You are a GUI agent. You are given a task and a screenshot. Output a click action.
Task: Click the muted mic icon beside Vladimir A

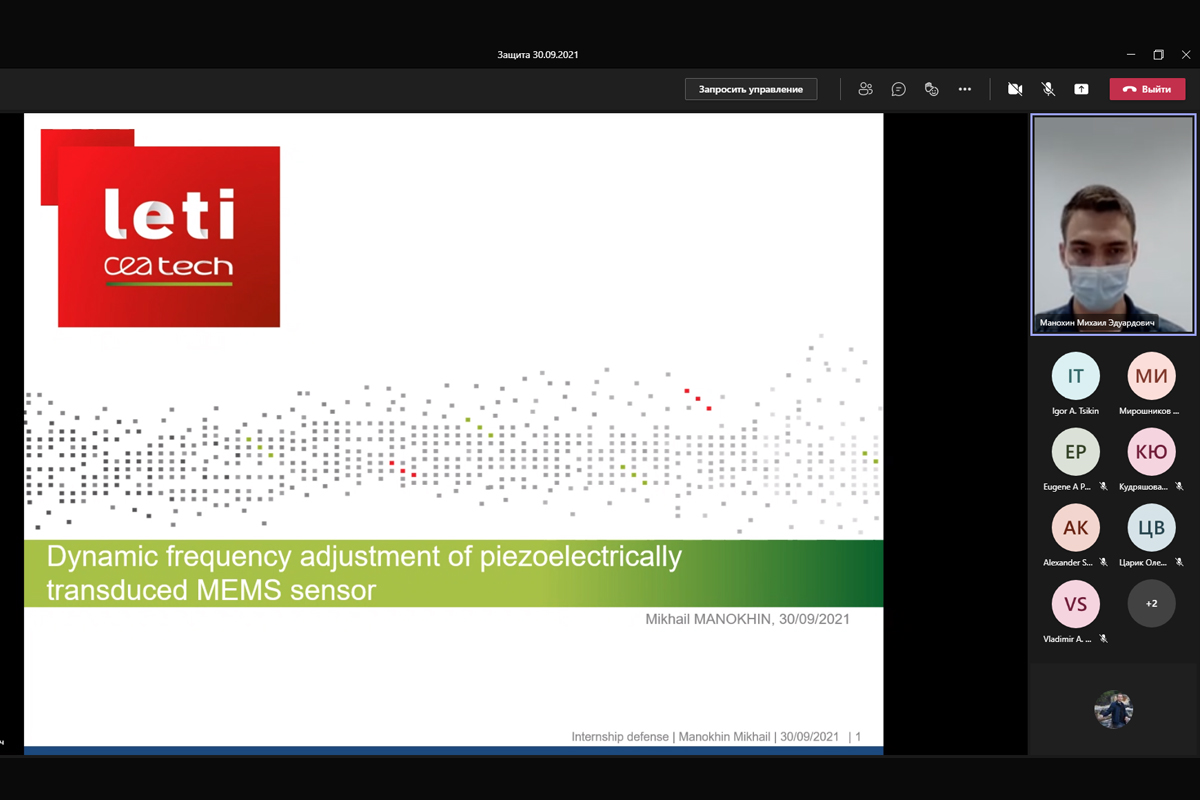tap(1103, 639)
